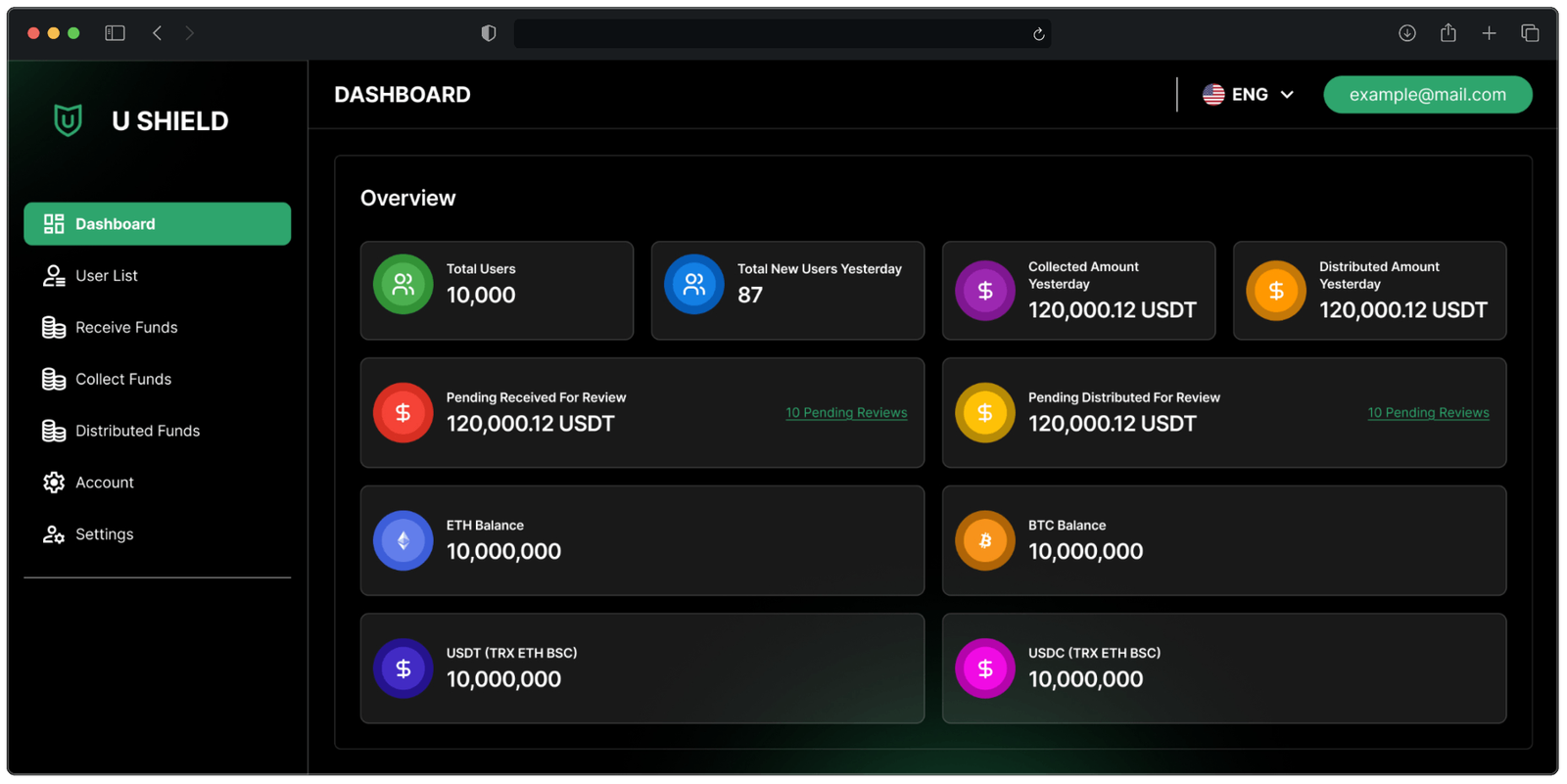The image size is (1567, 784).
Task: Select Dashboard in the sidebar
Action: [157, 224]
